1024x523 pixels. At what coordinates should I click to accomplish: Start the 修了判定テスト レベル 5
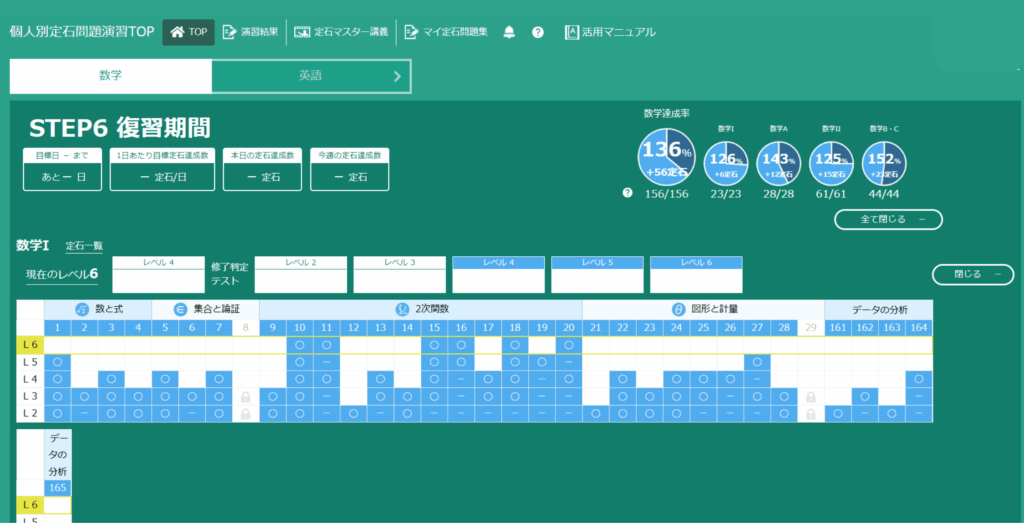click(x=597, y=275)
